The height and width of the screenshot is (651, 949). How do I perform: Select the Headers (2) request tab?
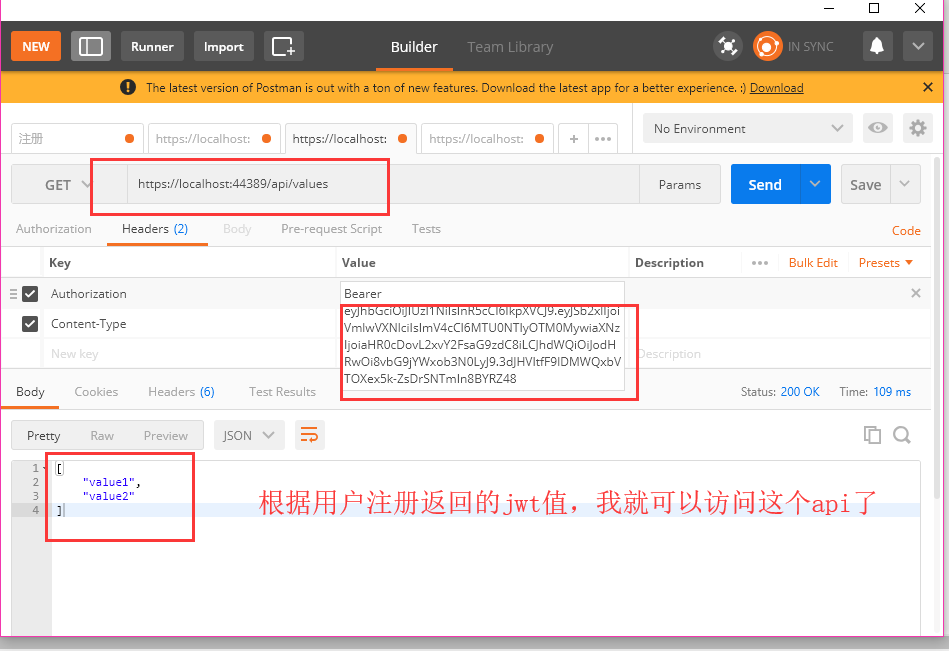(155, 229)
